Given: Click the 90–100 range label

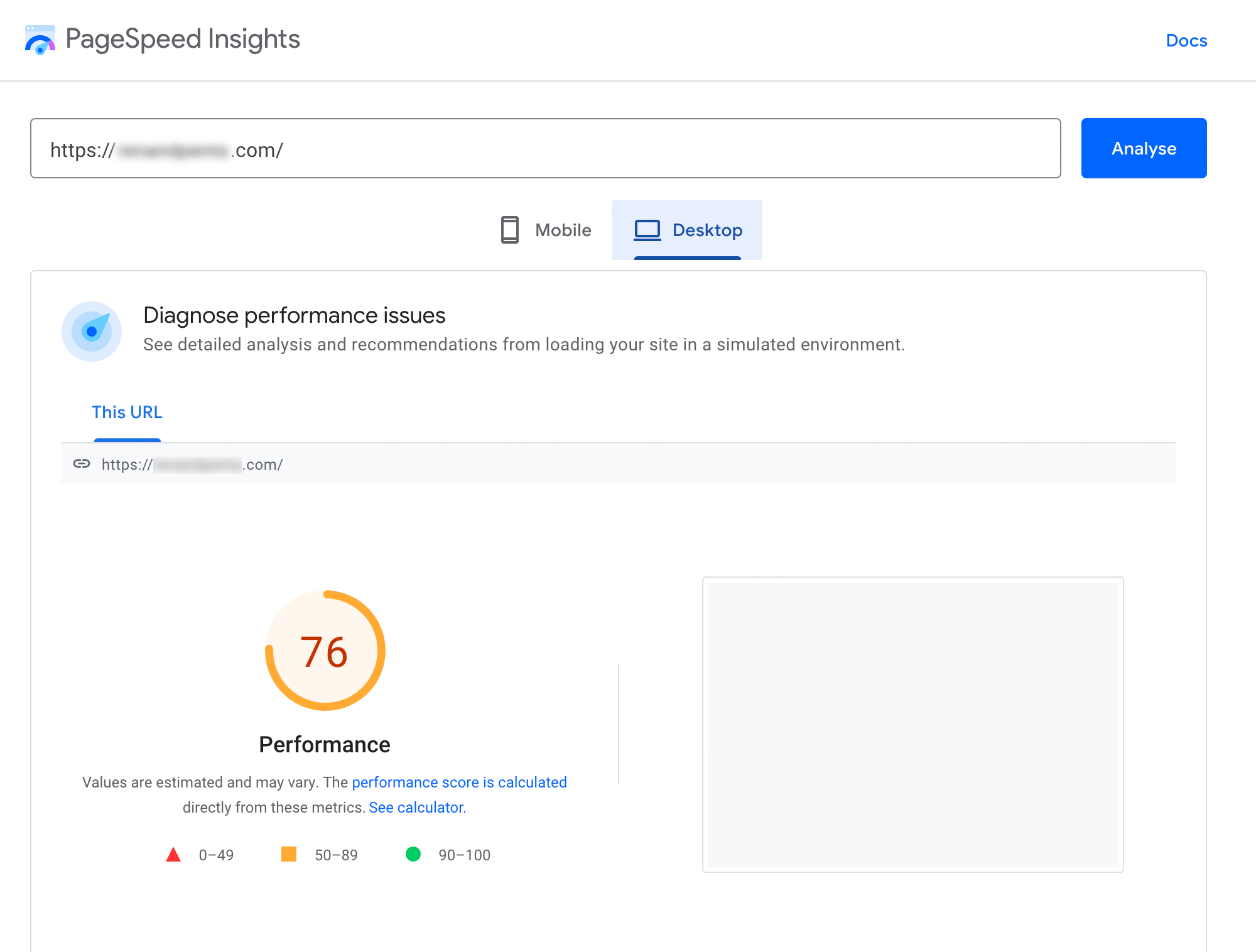Looking at the screenshot, I should click(464, 855).
